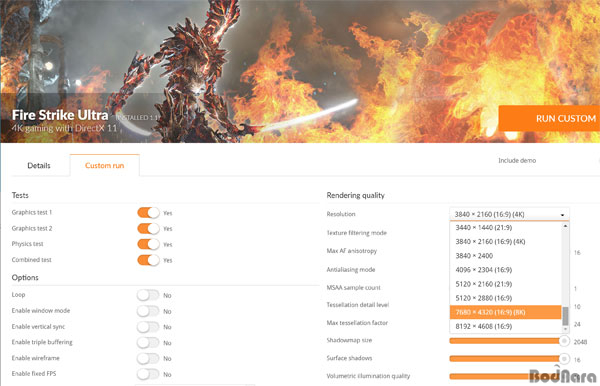Choose 4096 × 2304 (16:9) resolution
This screenshot has width=600, height=386.
pos(505,270)
